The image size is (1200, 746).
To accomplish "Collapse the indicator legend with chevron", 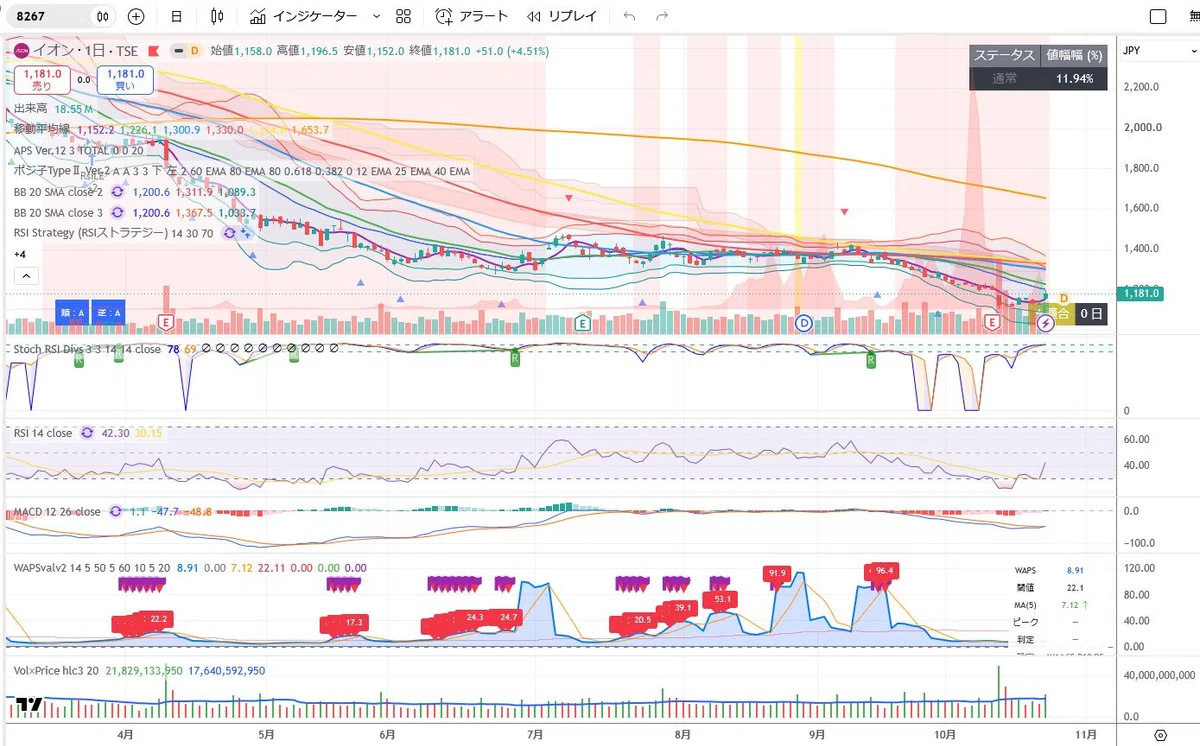I will 26,275.
